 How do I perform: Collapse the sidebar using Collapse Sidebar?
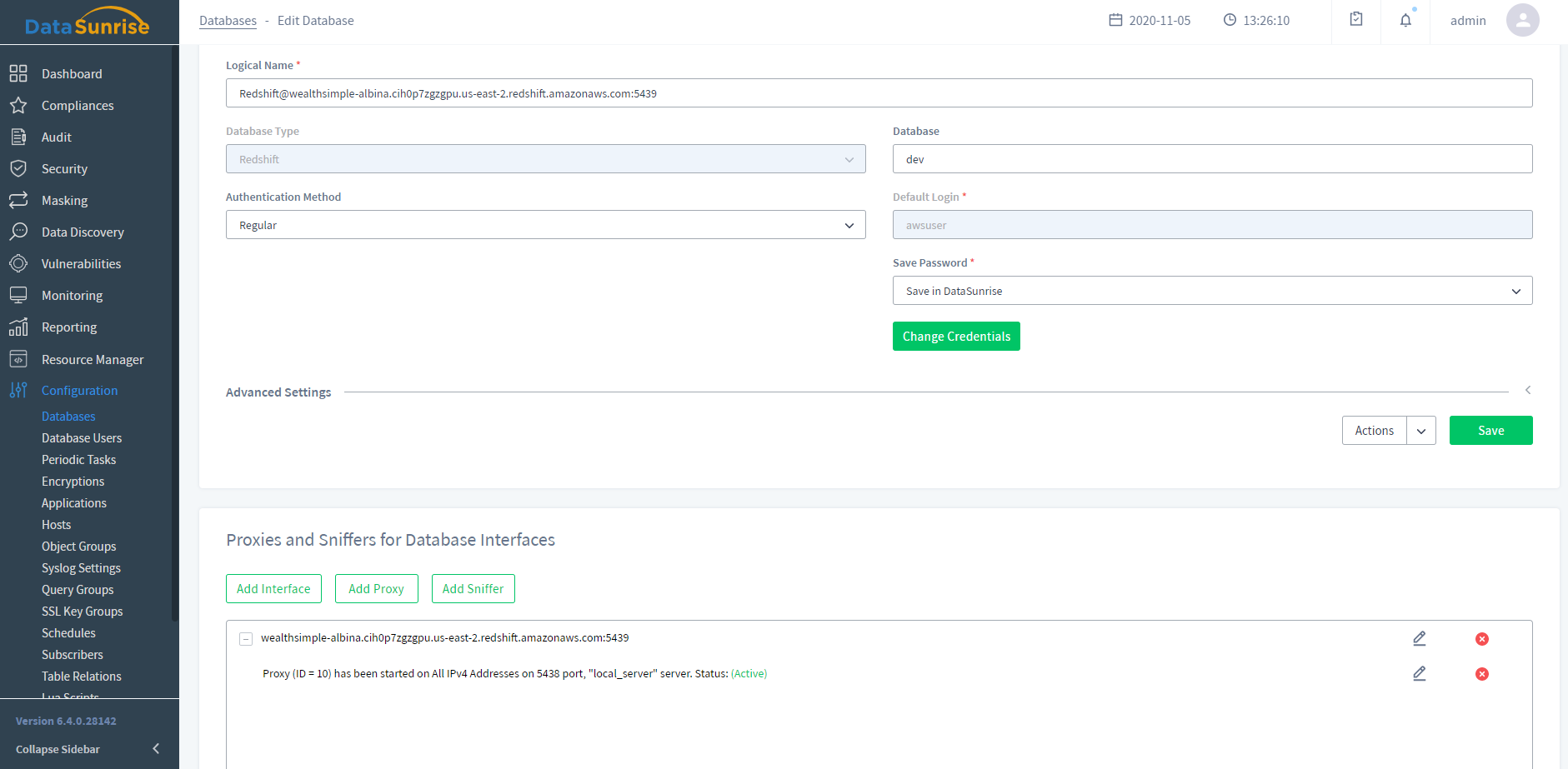88,749
